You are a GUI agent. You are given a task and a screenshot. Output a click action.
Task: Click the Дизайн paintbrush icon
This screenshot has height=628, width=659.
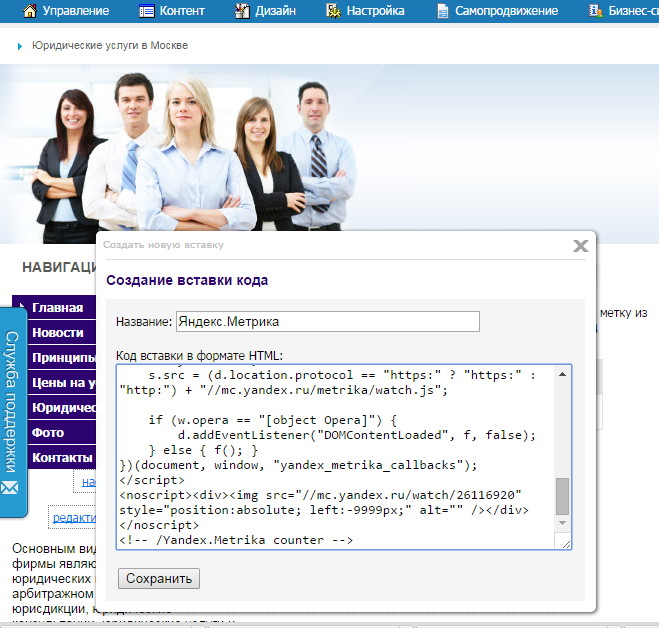(x=242, y=11)
